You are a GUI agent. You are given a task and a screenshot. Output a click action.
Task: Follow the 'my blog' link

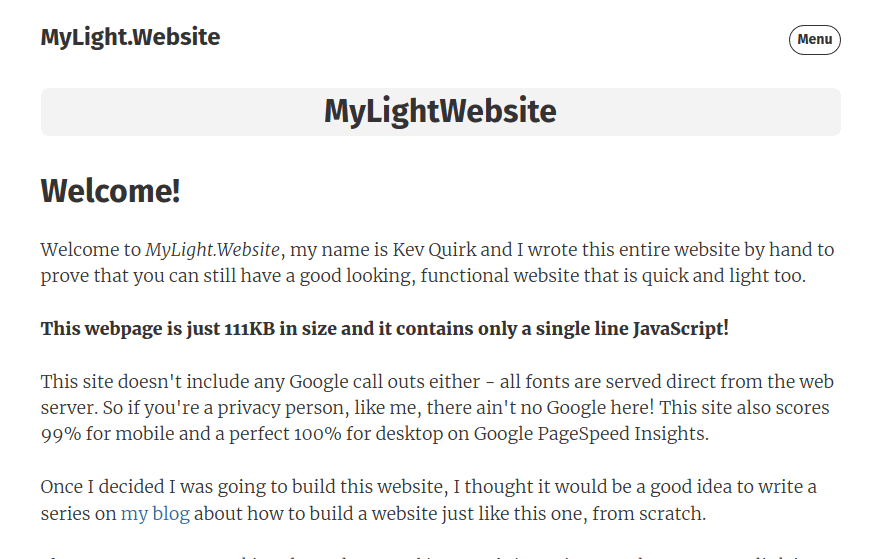[x=155, y=513]
